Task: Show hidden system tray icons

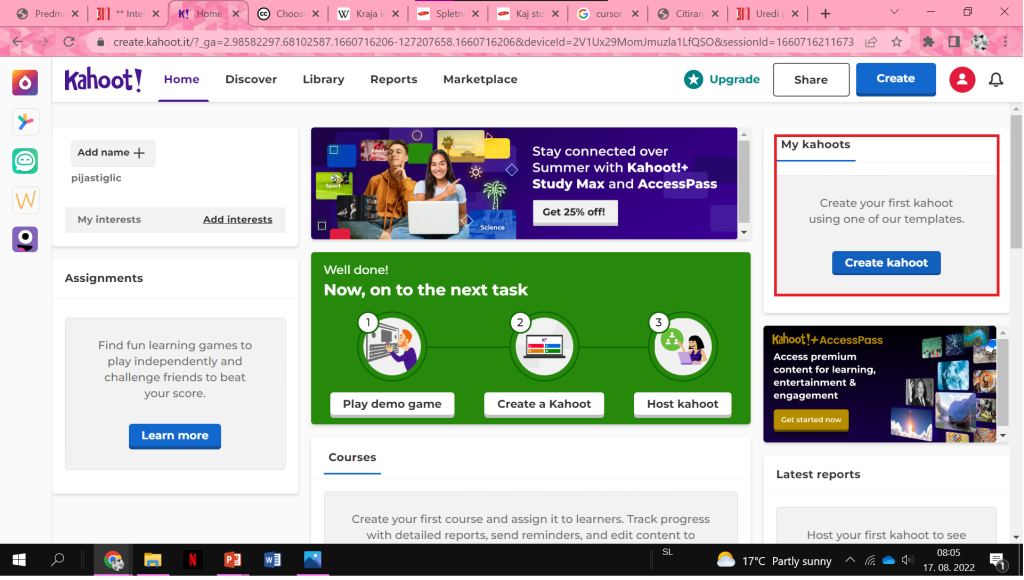Action: coord(850,560)
